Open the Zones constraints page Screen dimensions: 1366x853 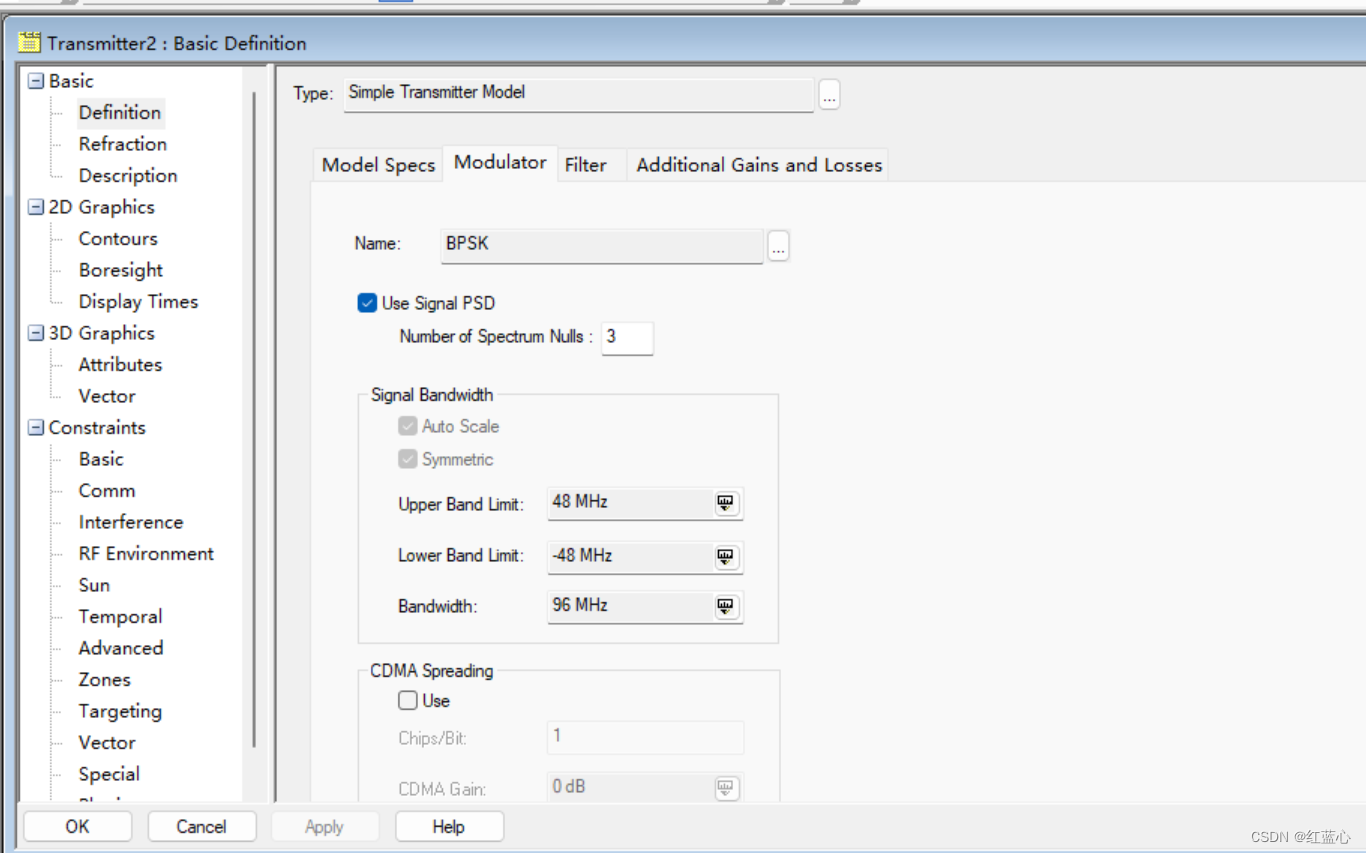105,679
